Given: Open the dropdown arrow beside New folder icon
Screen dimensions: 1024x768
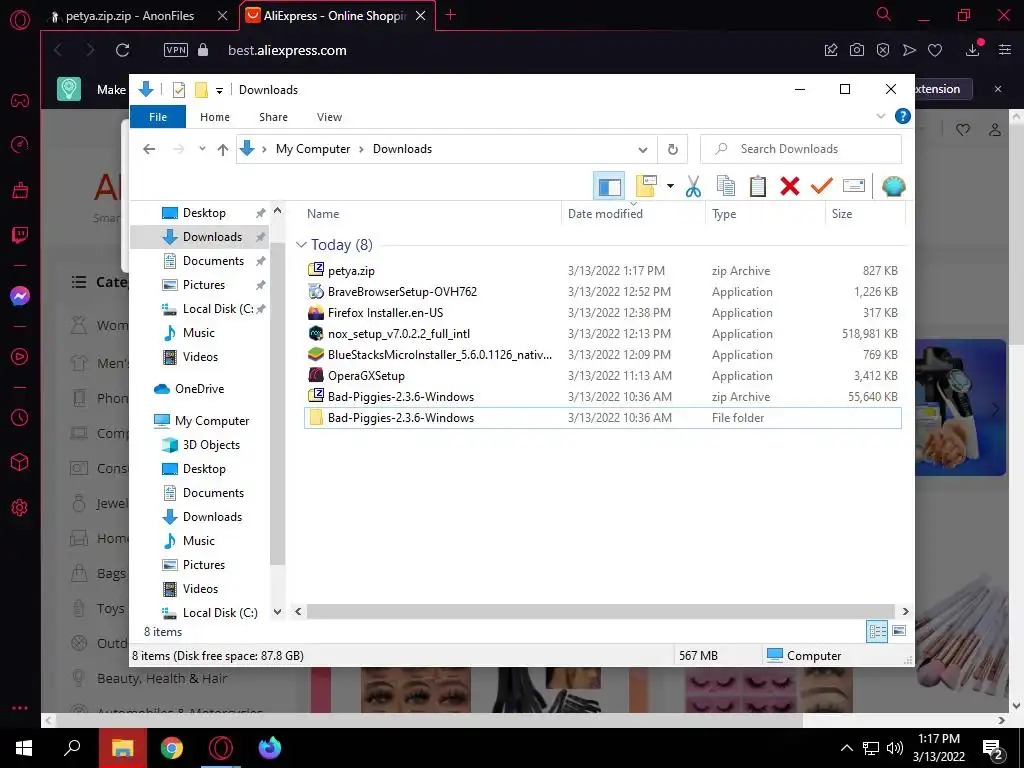Looking at the screenshot, I should pos(670,187).
